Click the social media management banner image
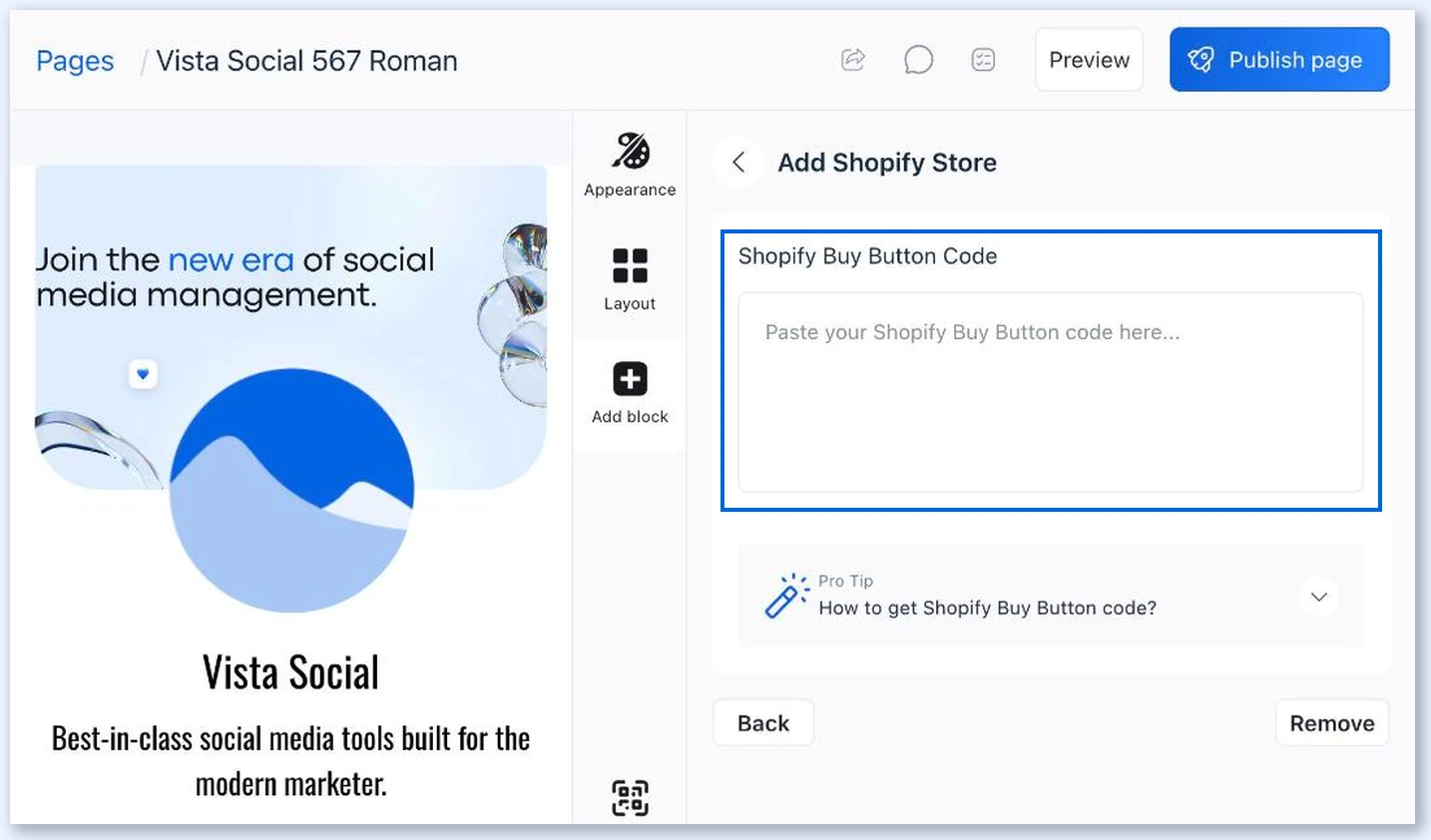1431x840 pixels. [290, 327]
